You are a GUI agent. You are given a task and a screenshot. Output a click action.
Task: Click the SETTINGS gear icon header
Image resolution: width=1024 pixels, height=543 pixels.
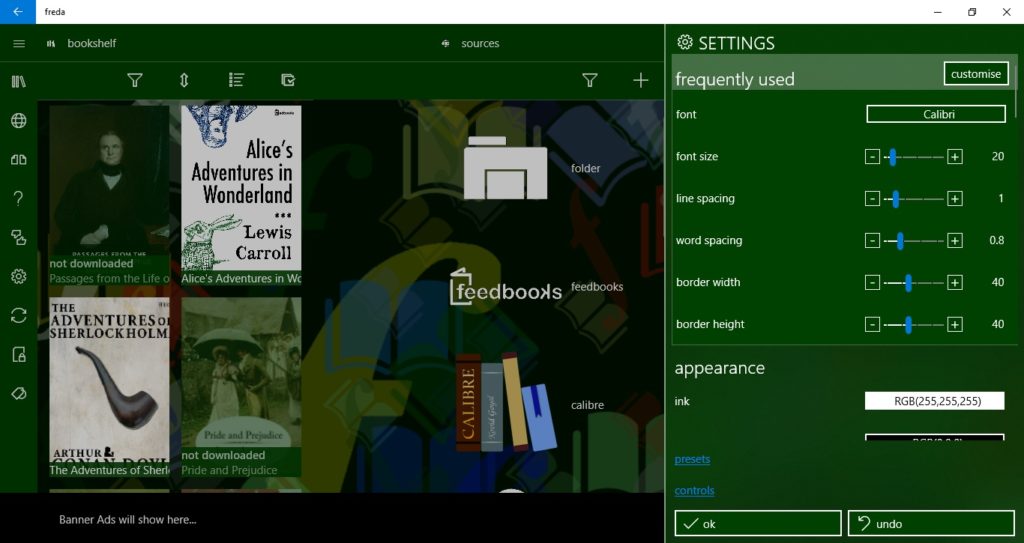(x=684, y=42)
